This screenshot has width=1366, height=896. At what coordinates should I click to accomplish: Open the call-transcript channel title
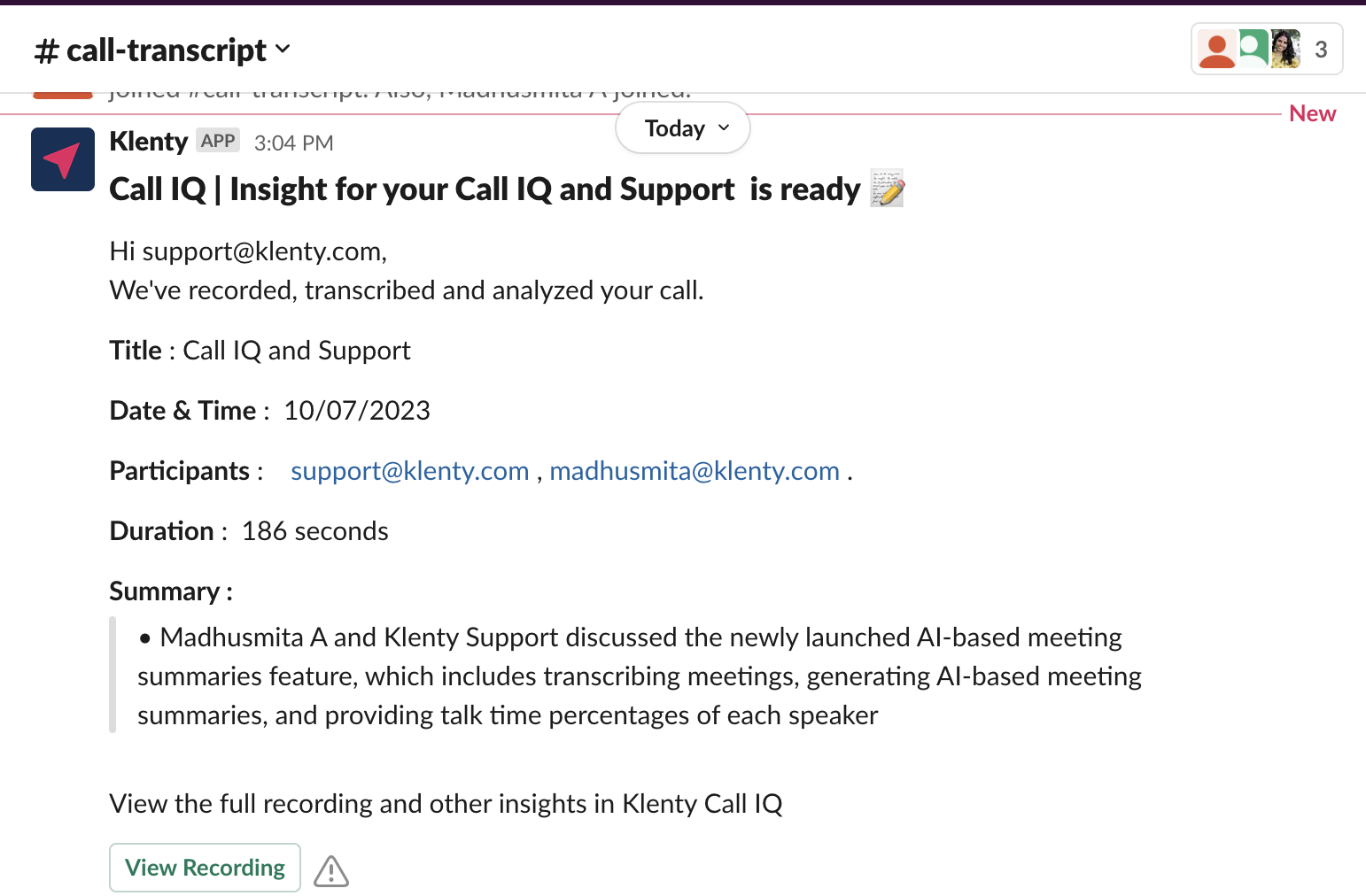pos(166,50)
